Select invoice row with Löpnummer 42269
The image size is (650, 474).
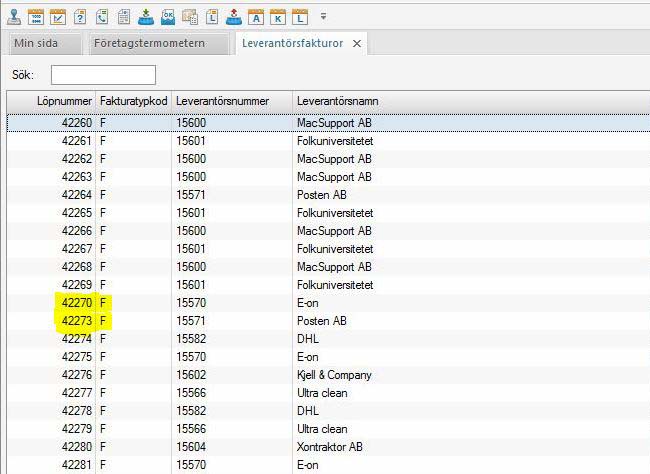point(328,285)
